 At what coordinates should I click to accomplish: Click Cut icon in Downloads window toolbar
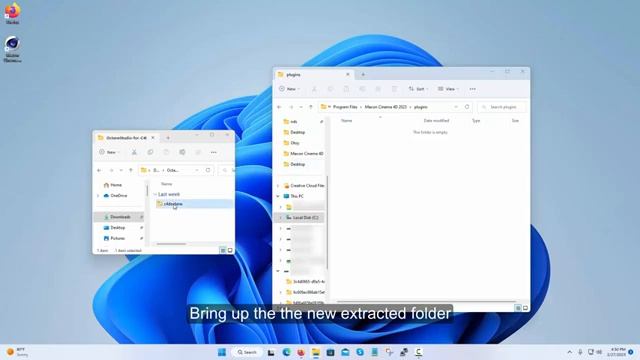click(x=134, y=152)
